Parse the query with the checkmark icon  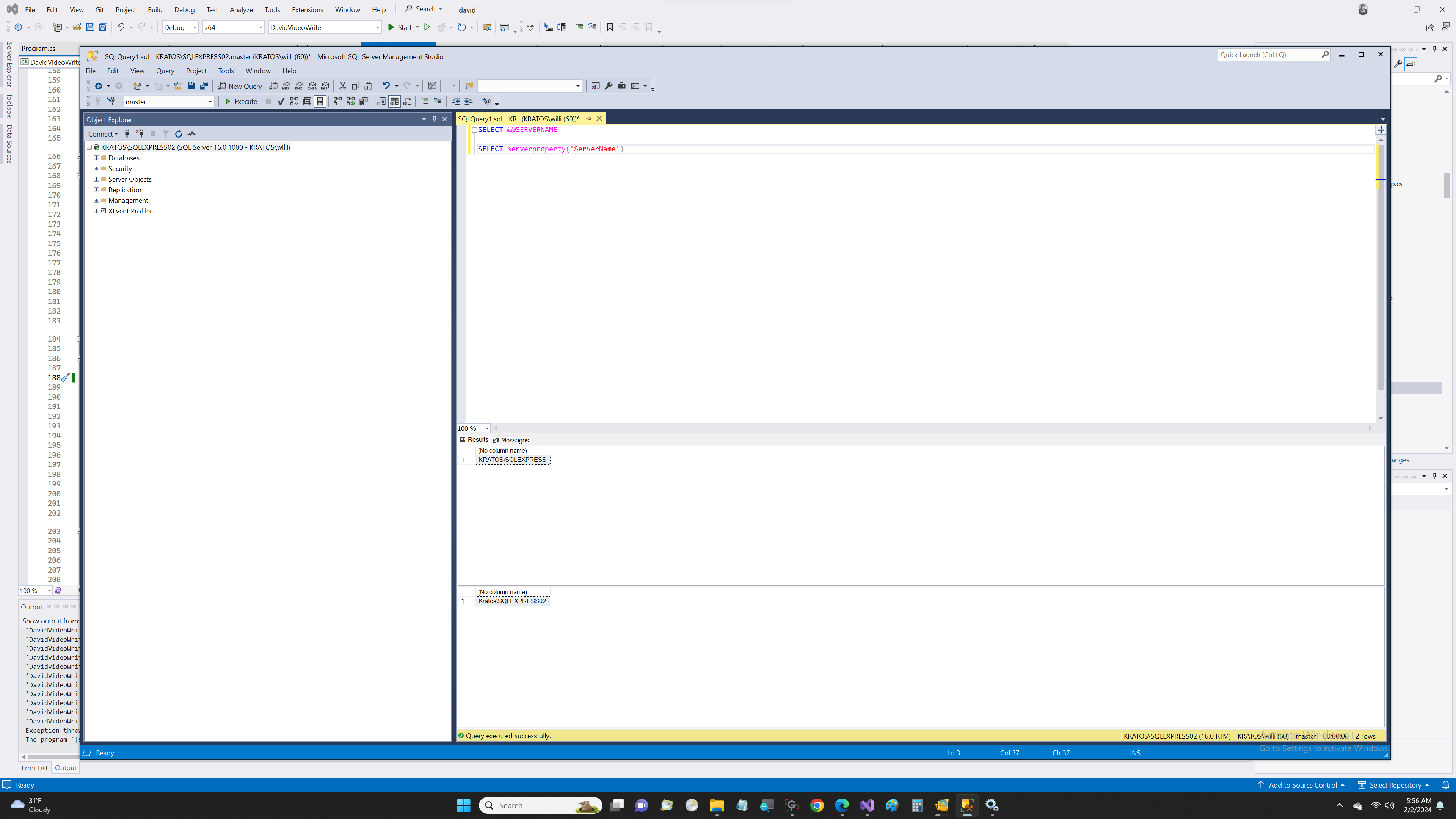281,101
